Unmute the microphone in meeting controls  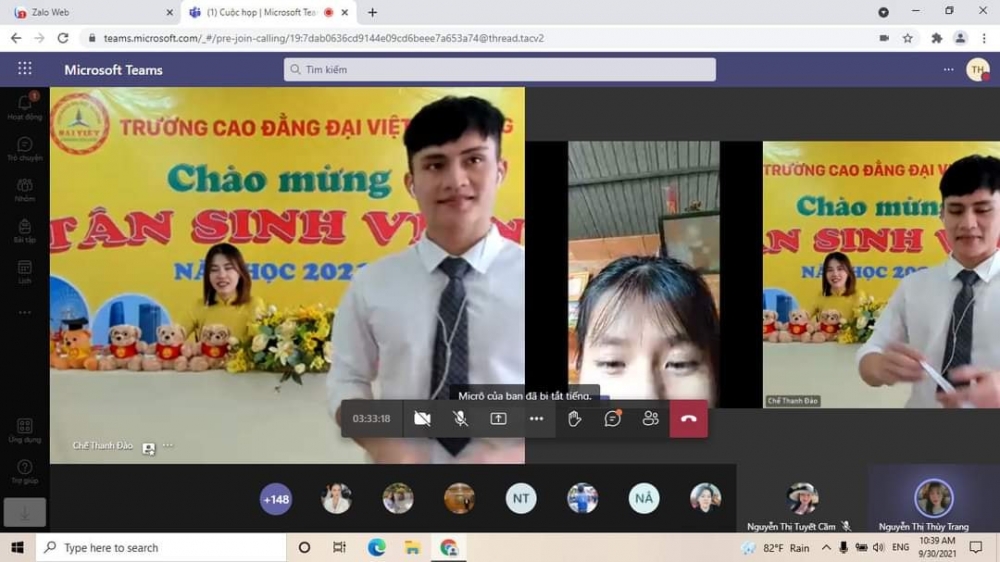(x=460, y=418)
